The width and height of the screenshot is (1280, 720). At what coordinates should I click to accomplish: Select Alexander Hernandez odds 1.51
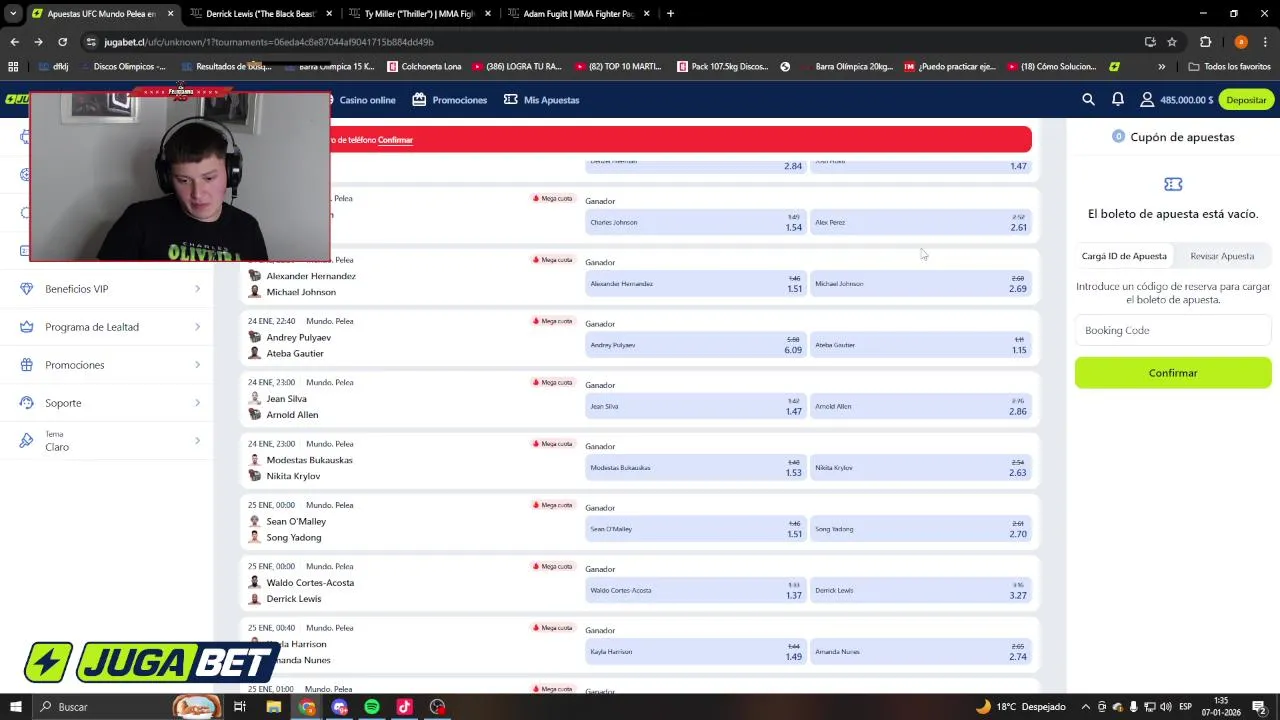coord(695,284)
